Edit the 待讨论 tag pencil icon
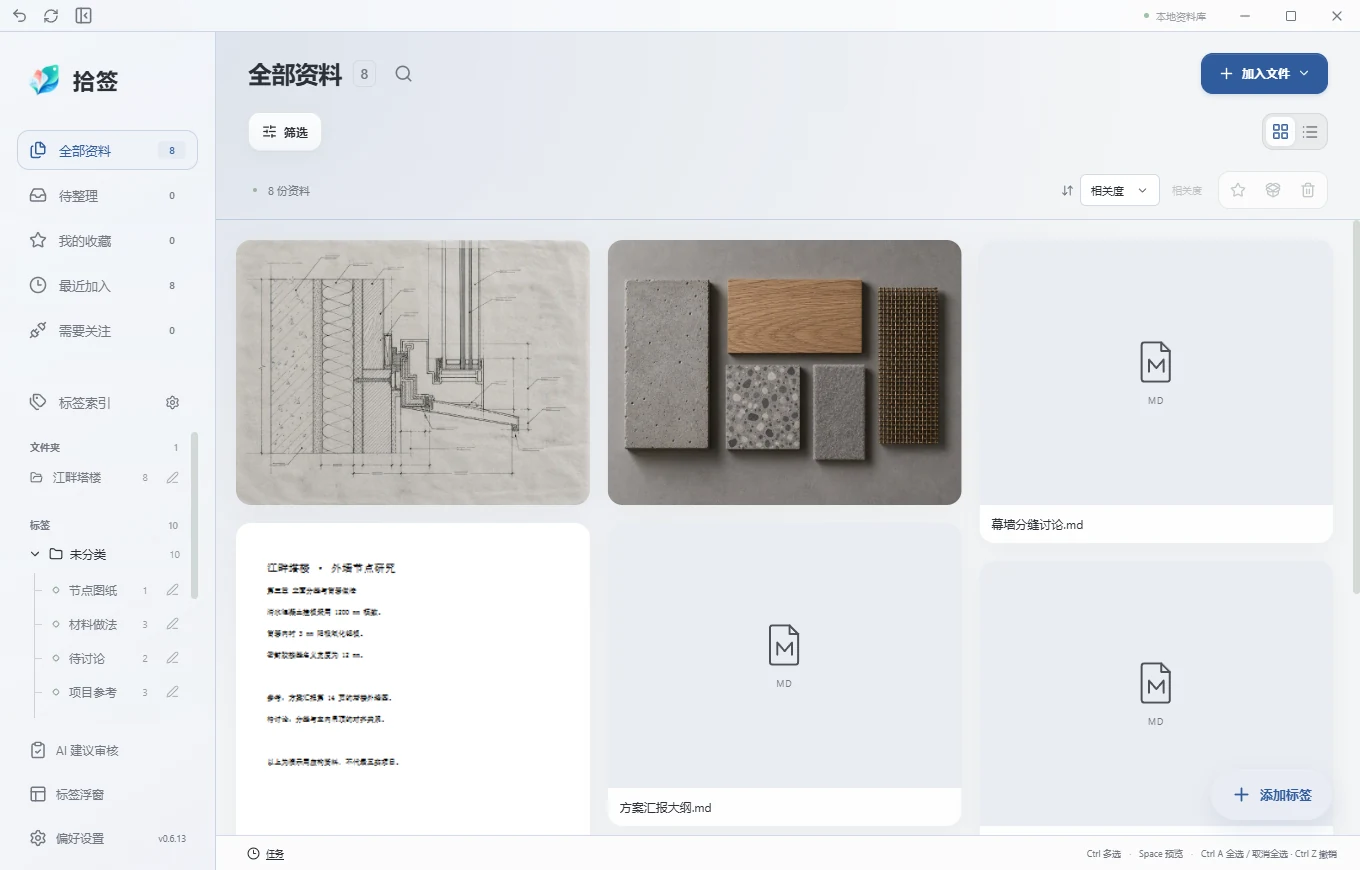The height and width of the screenshot is (870, 1360). (173, 658)
